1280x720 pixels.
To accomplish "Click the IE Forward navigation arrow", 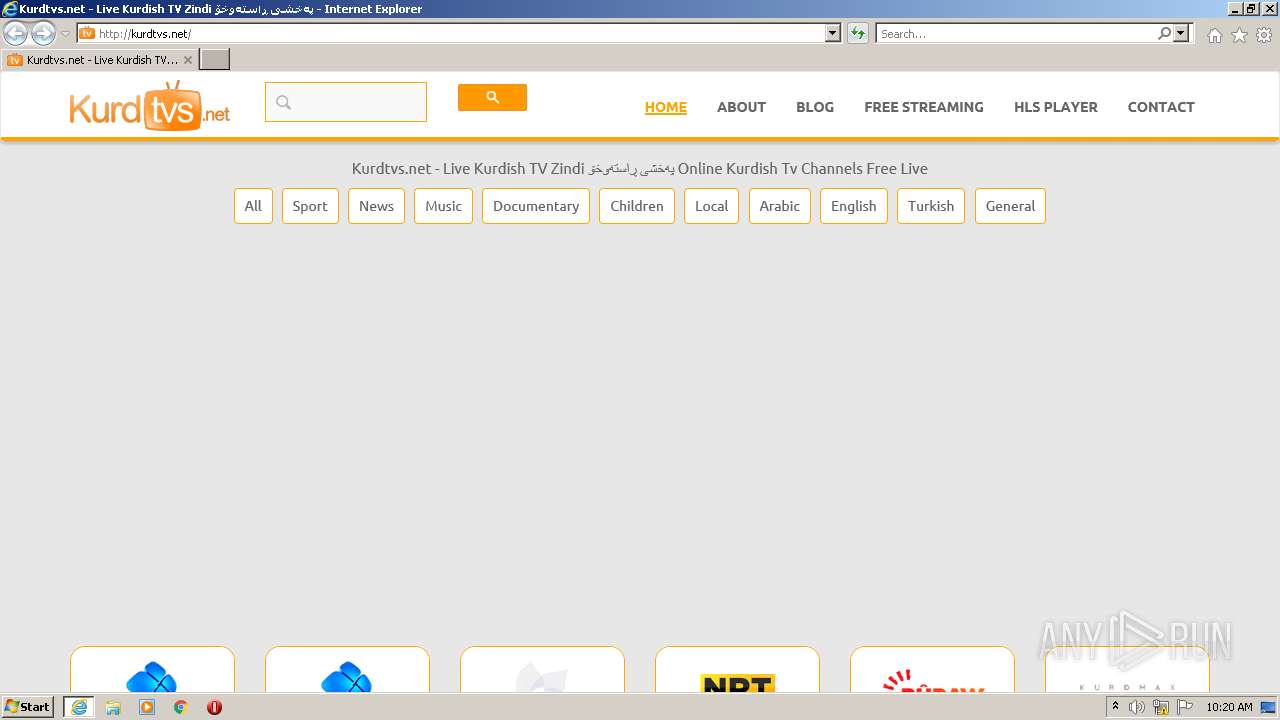I will pos(43,34).
